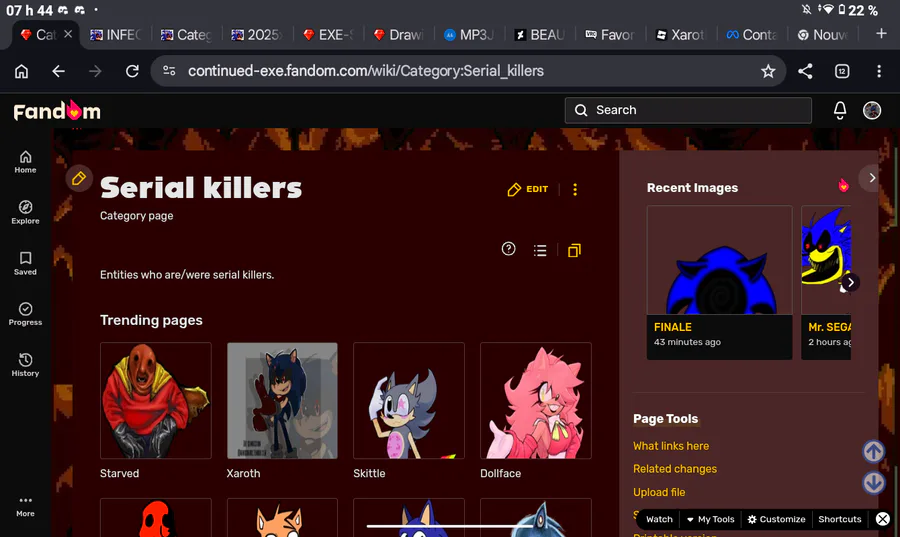The width and height of the screenshot is (900, 537).
Task: Switch to the Nouv tab
Action: pos(822,35)
